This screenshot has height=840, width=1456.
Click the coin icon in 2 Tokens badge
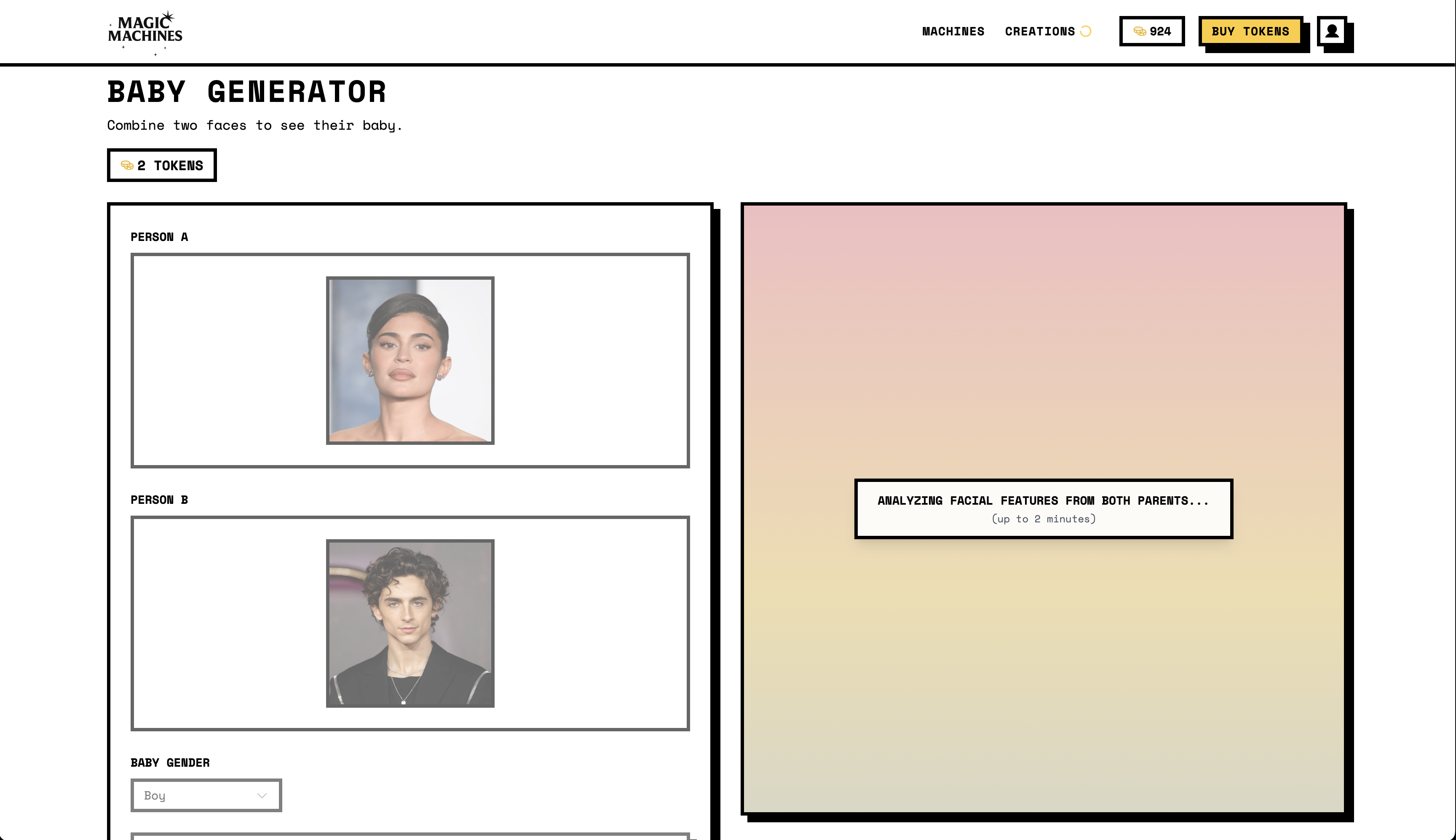tap(127, 166)
